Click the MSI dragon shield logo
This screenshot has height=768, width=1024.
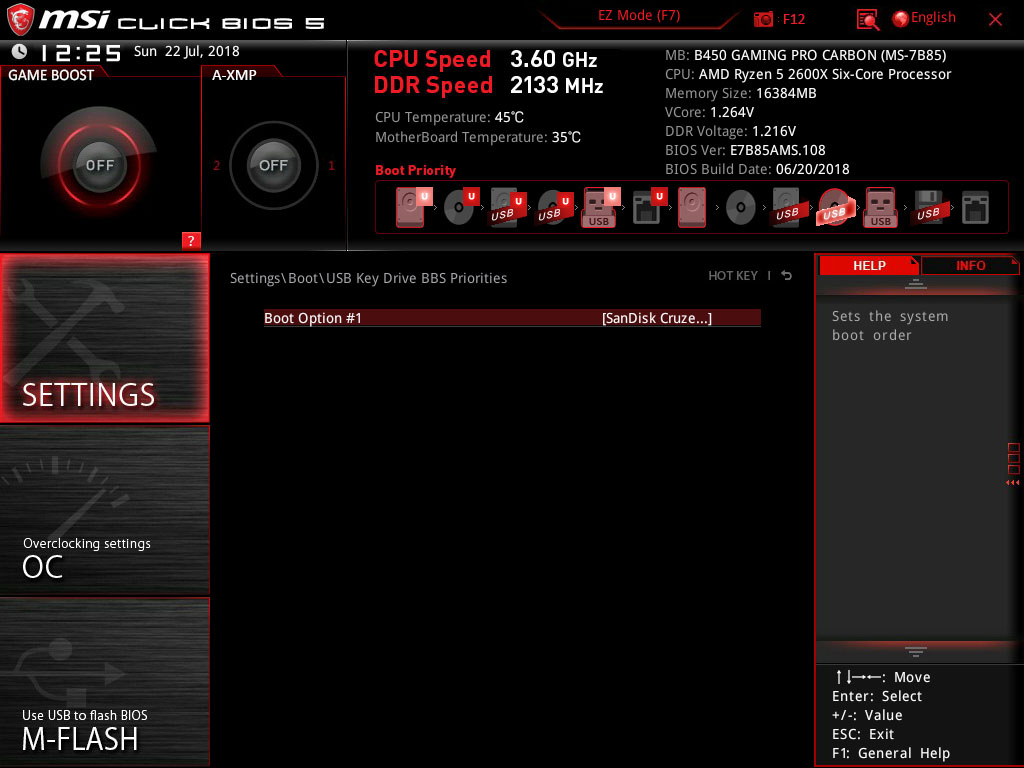click(x=20, y=19)
